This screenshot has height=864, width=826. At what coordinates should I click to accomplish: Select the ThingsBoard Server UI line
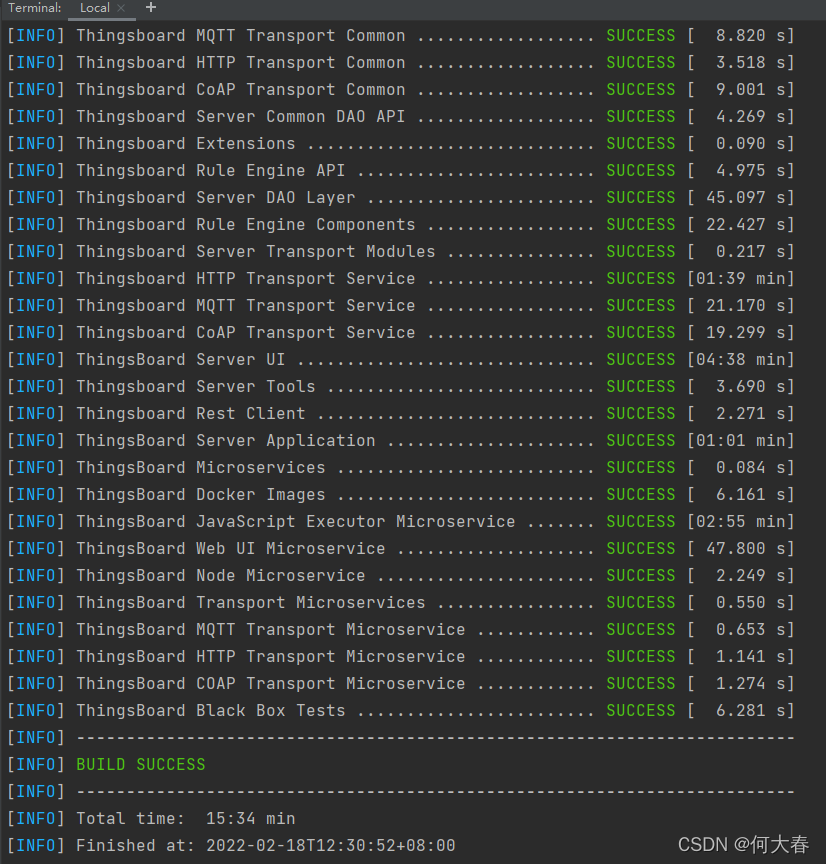click(x=401, y=360)
